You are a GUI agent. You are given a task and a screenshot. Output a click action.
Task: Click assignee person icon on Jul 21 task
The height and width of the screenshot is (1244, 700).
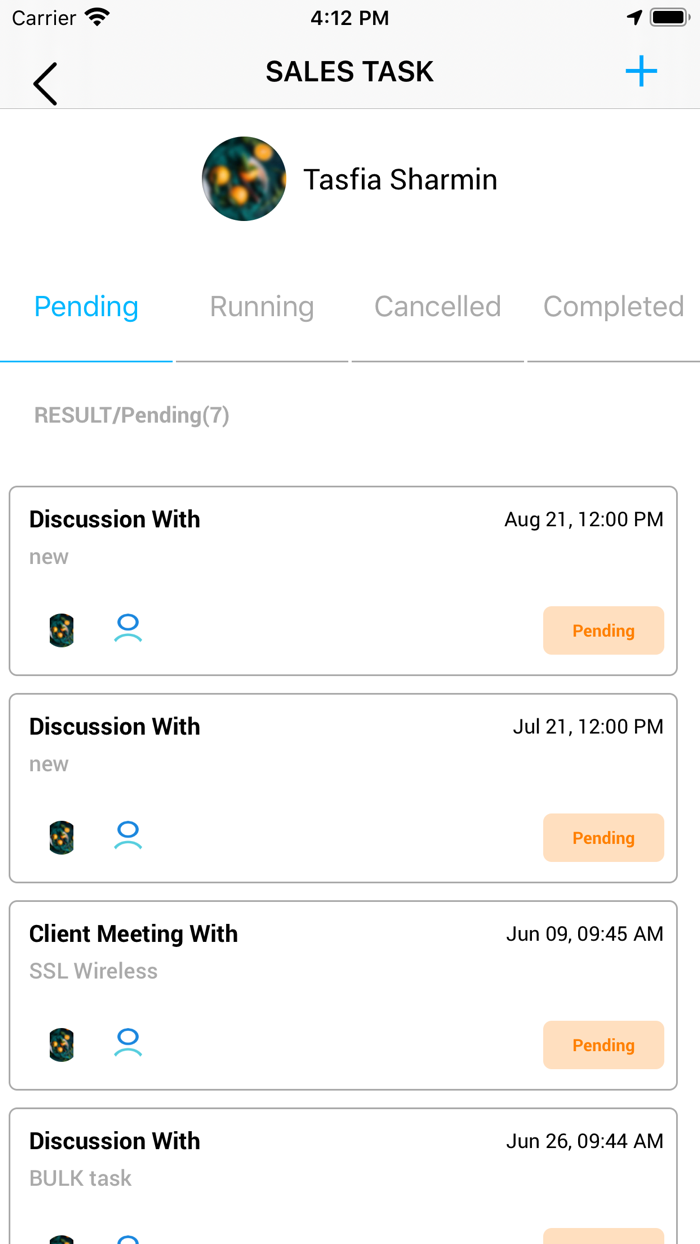(x=128, y=836)
